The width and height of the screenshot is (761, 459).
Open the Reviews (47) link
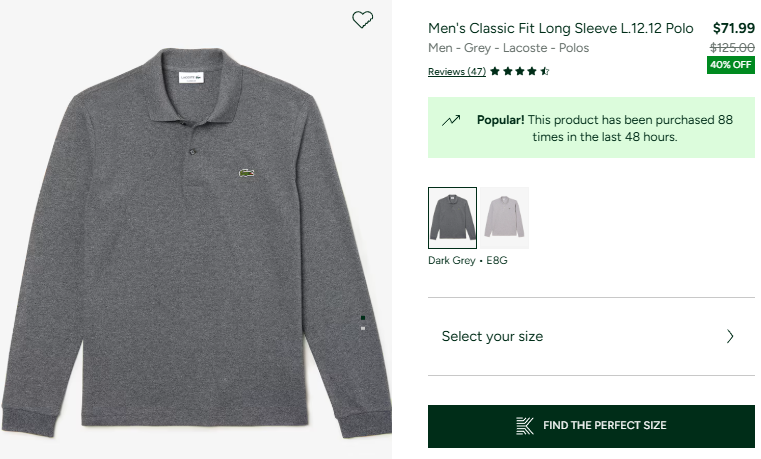[x=456, y=72]
